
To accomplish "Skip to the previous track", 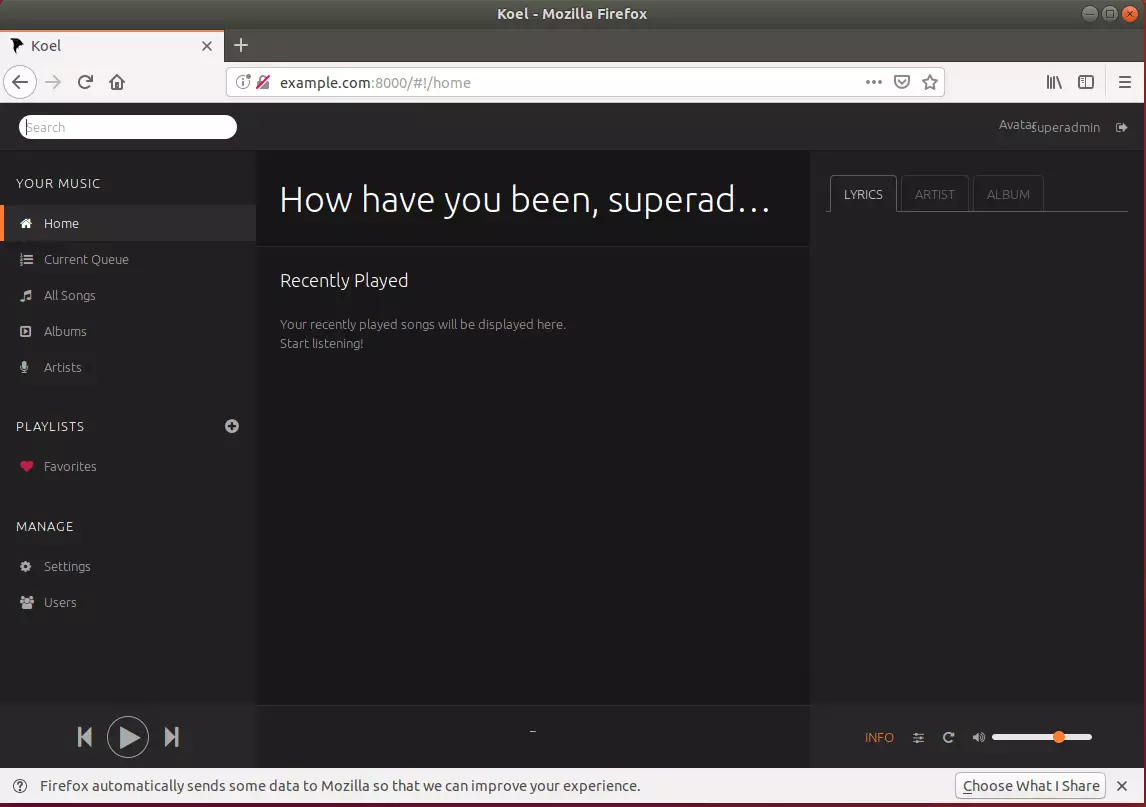I will tap(85, 737).
